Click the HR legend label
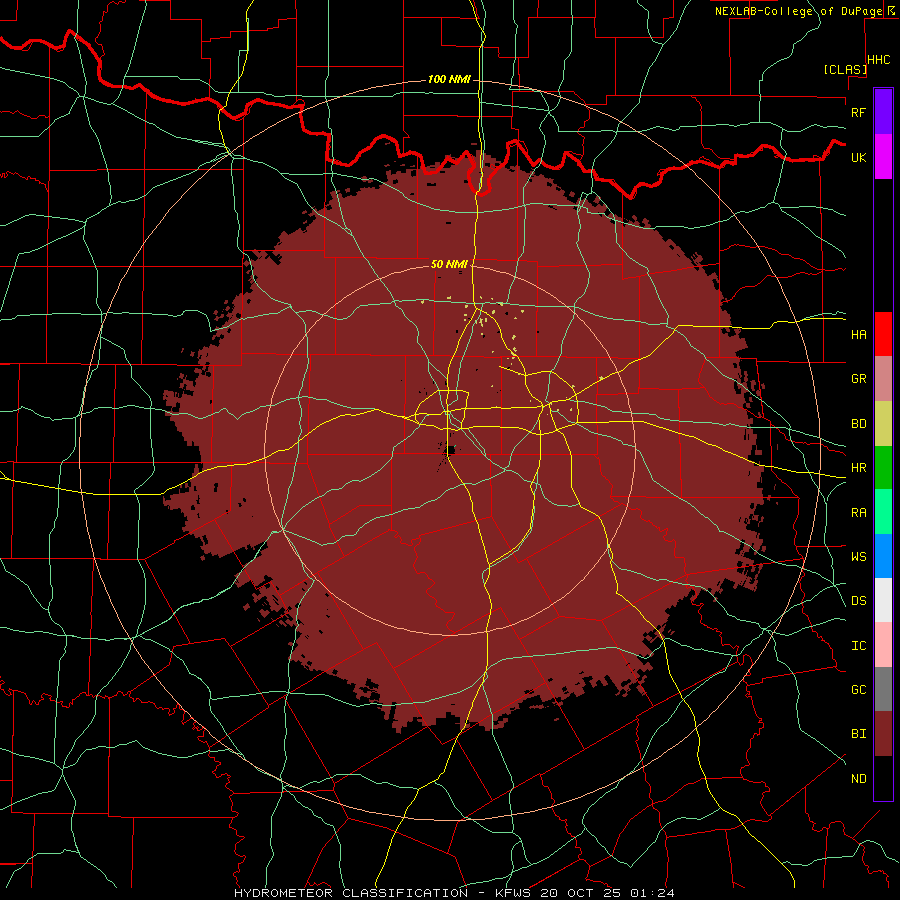Viewport: 900px width, 900px height. click(x=858, y=468)
